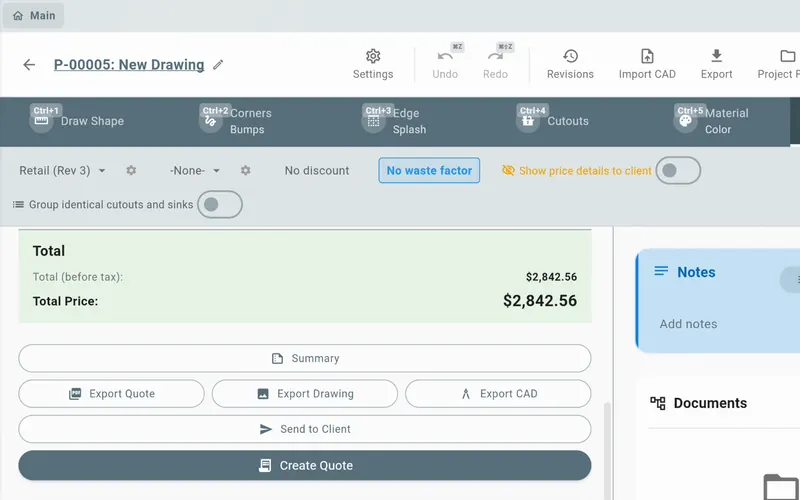The height and width of the screenshot is (500, 800).
Task: Click Send to Client button
Action: pyautogui.click(x=305, y=429)
